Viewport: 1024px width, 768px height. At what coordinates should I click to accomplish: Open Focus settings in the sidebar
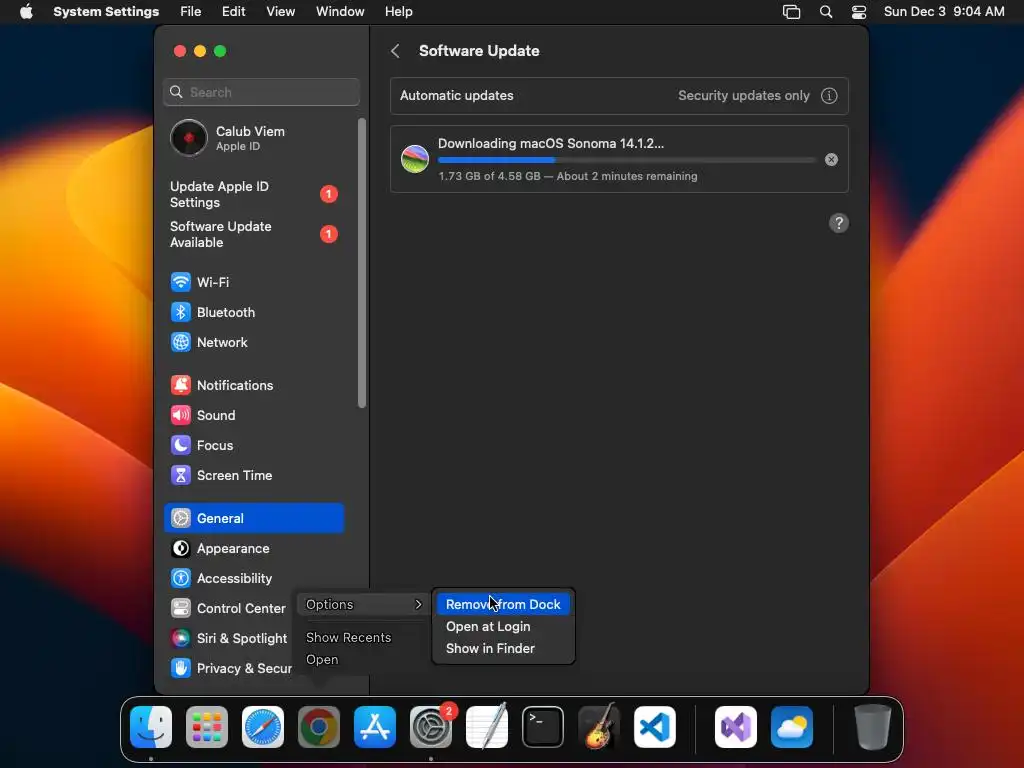click(x=253, y=445)
